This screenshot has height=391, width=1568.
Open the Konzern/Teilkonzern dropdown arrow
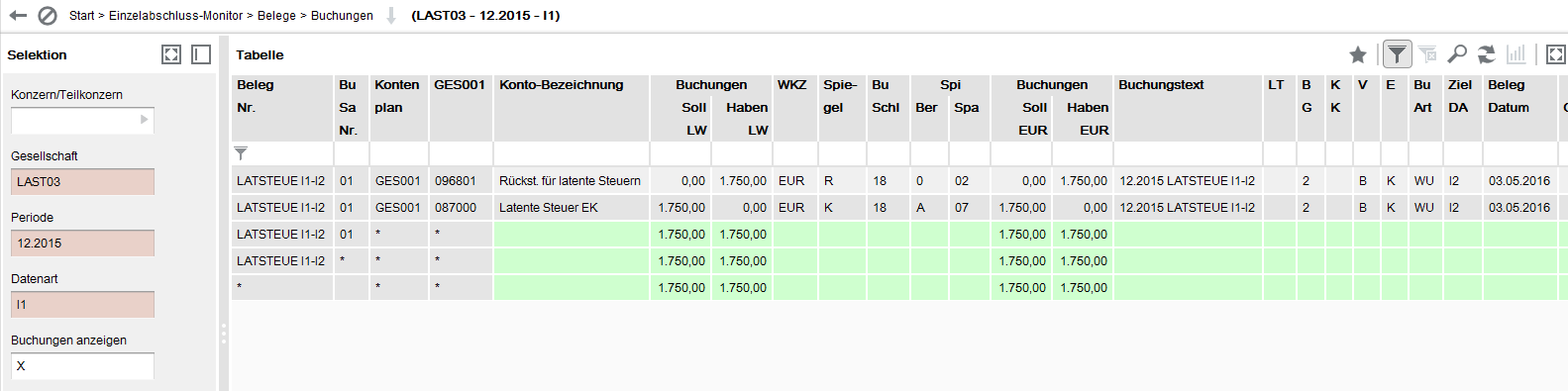pos(145,120)
